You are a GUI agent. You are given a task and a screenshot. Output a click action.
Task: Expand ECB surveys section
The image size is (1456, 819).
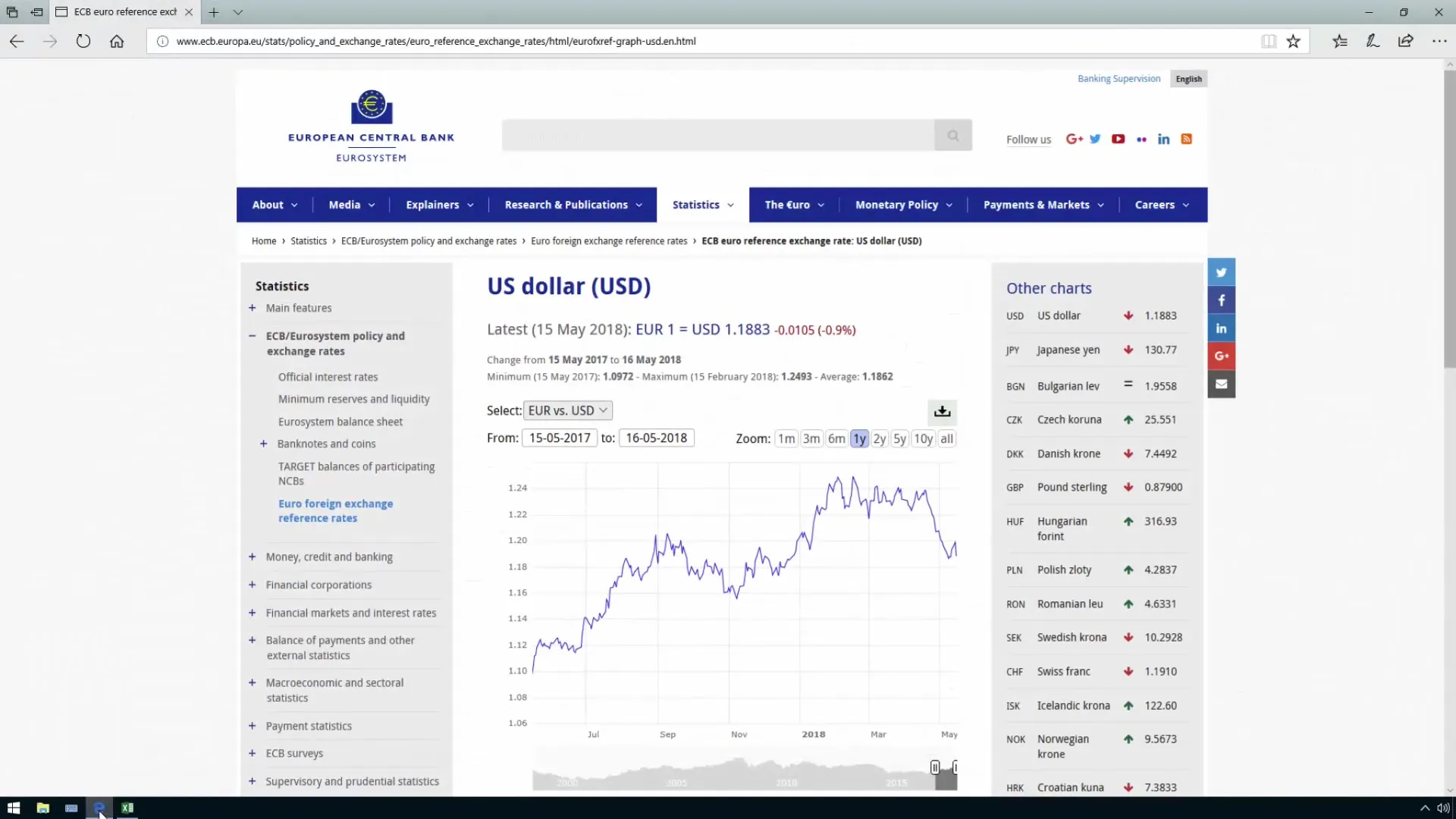point(252,753)
